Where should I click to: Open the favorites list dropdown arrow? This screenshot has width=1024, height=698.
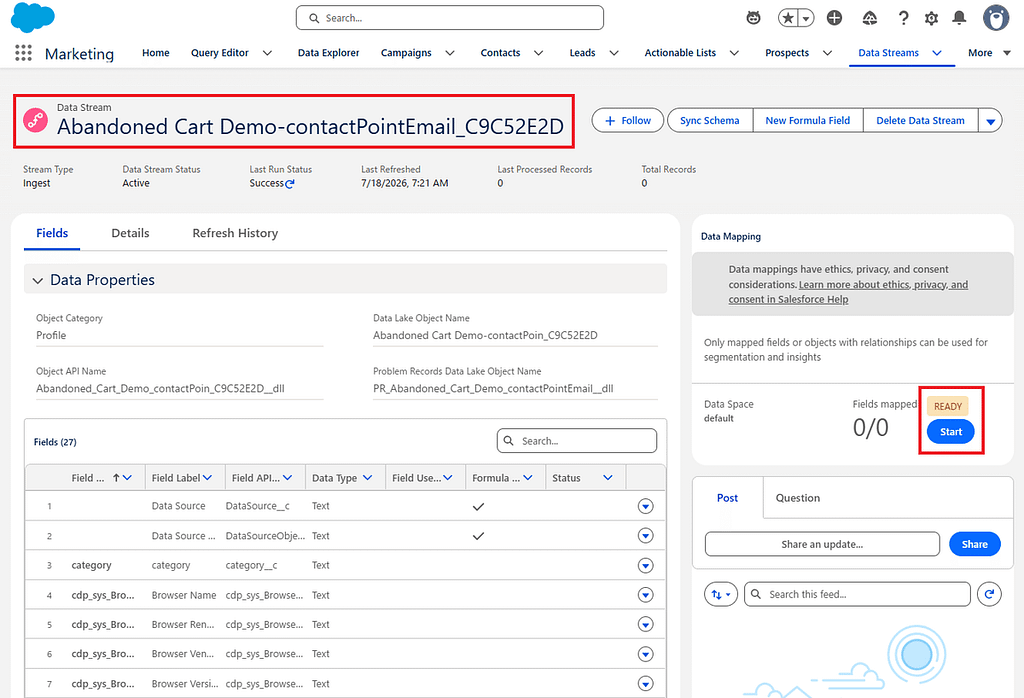point(807,18)
